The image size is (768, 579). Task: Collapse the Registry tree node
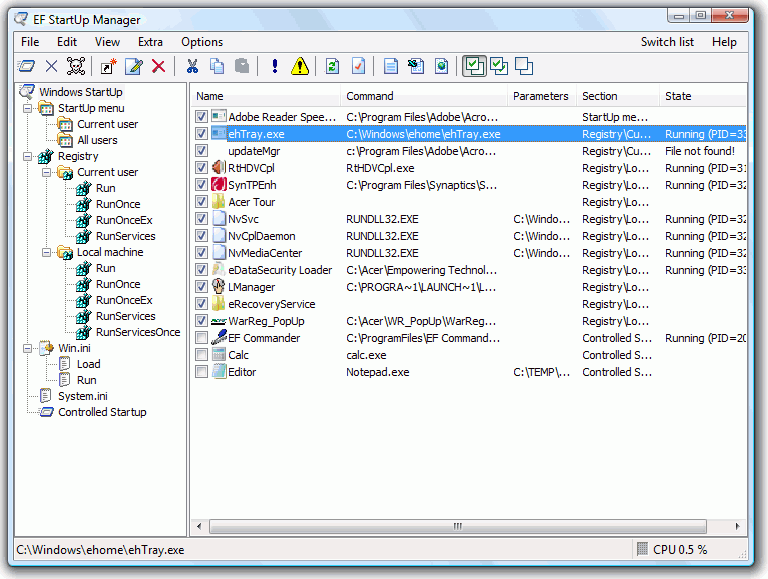point(28,156)
